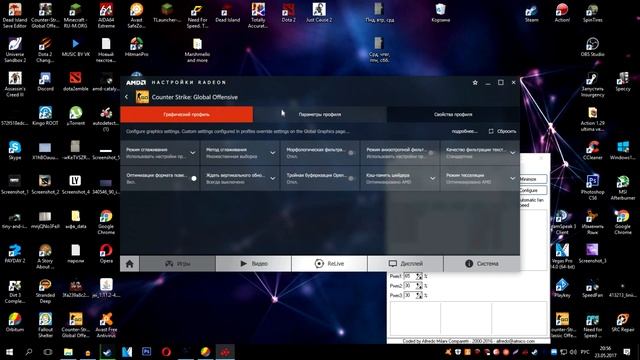640x360 pixels.
Task: Select Vegas Pro 14.0 desktop icon
Action: click(x=562, y=257)
